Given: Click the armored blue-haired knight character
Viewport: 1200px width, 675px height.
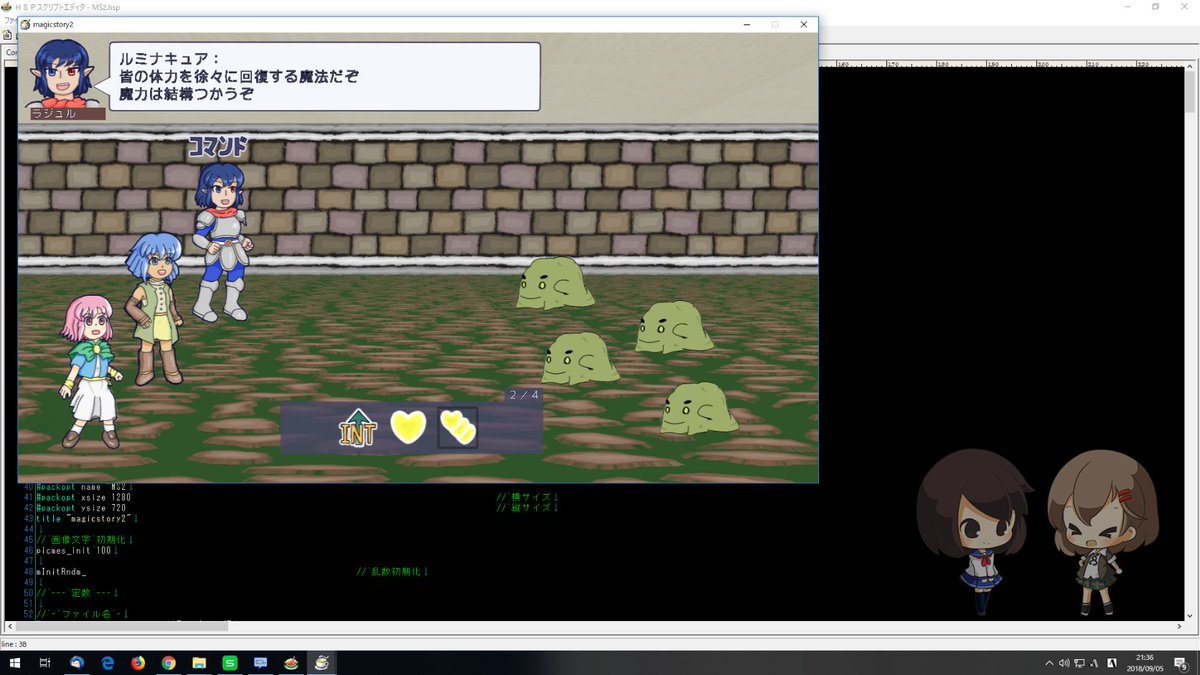Looking at the screenshot, I should tap(223, 242).
